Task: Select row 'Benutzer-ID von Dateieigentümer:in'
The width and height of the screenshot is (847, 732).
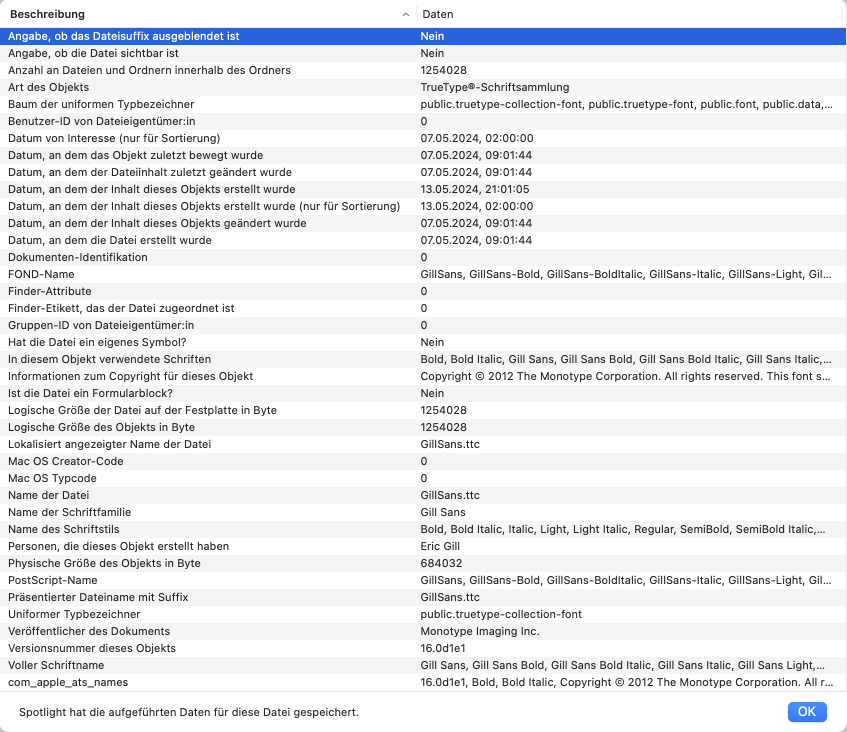Action: 424,121
